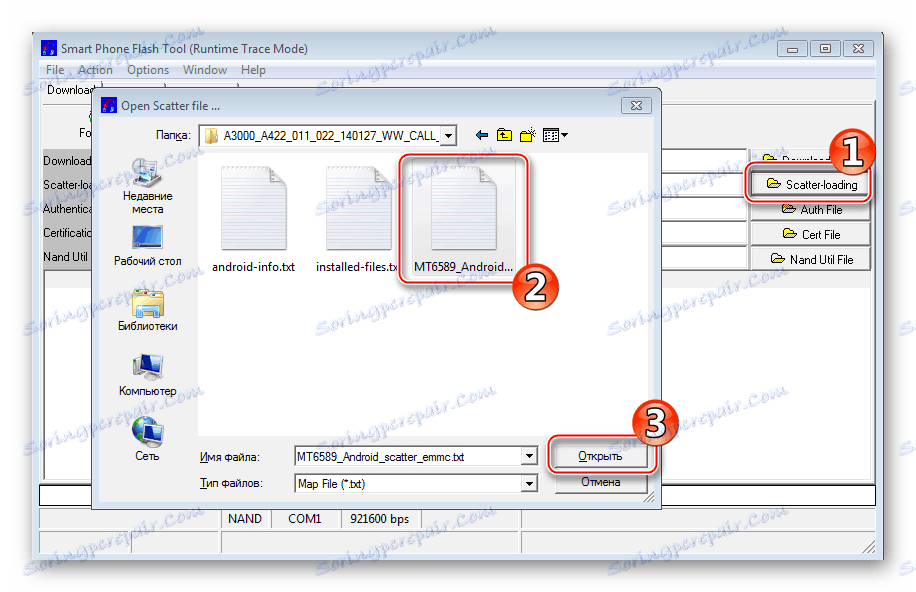Go to Desktop shortcut (Рабочий стол)
This screenshot has height=592, width=916.
click(147, 246)
